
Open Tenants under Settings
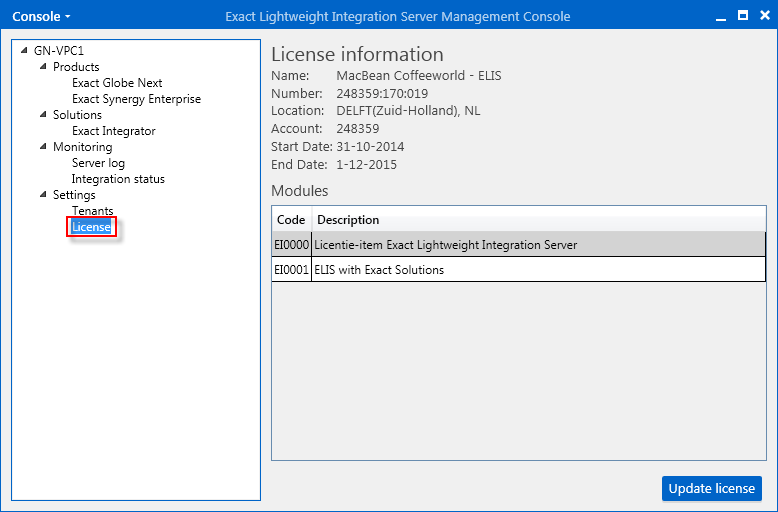pyautogui.click(x=92, y=211)
